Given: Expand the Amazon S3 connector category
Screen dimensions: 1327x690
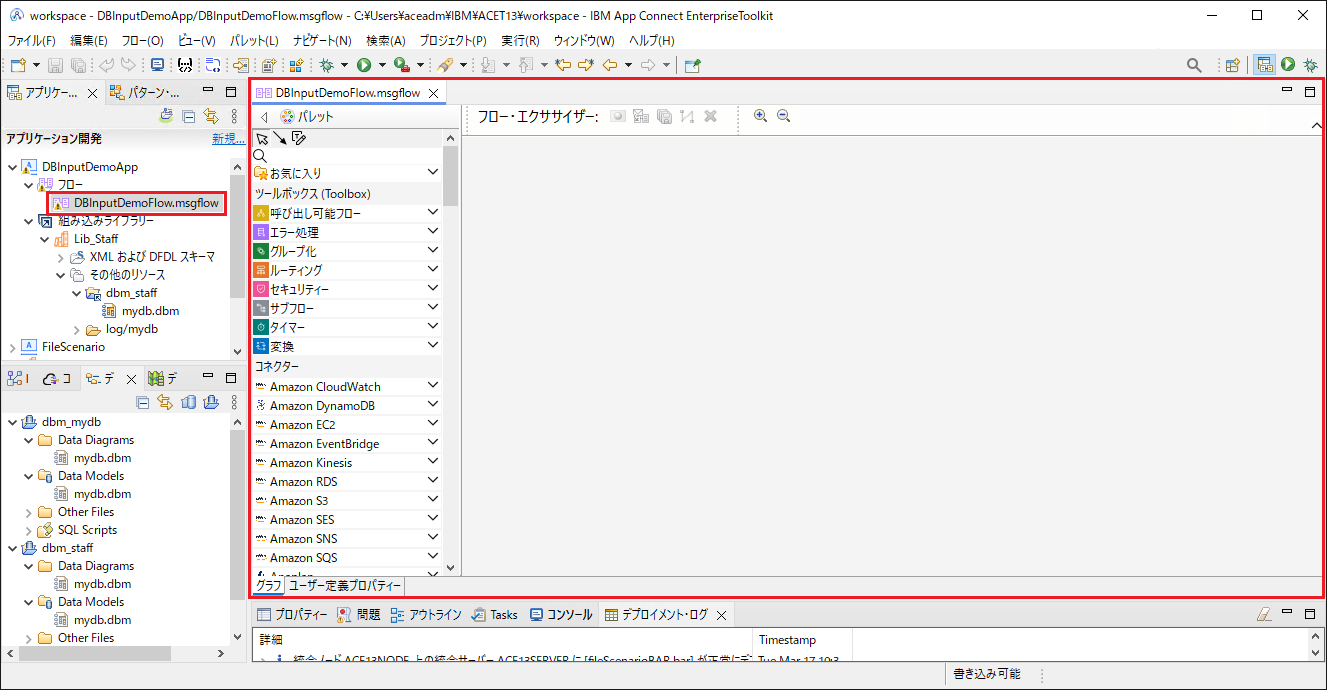Looking at the screenshot, I should pyautogui.click(x=433, y=500).
